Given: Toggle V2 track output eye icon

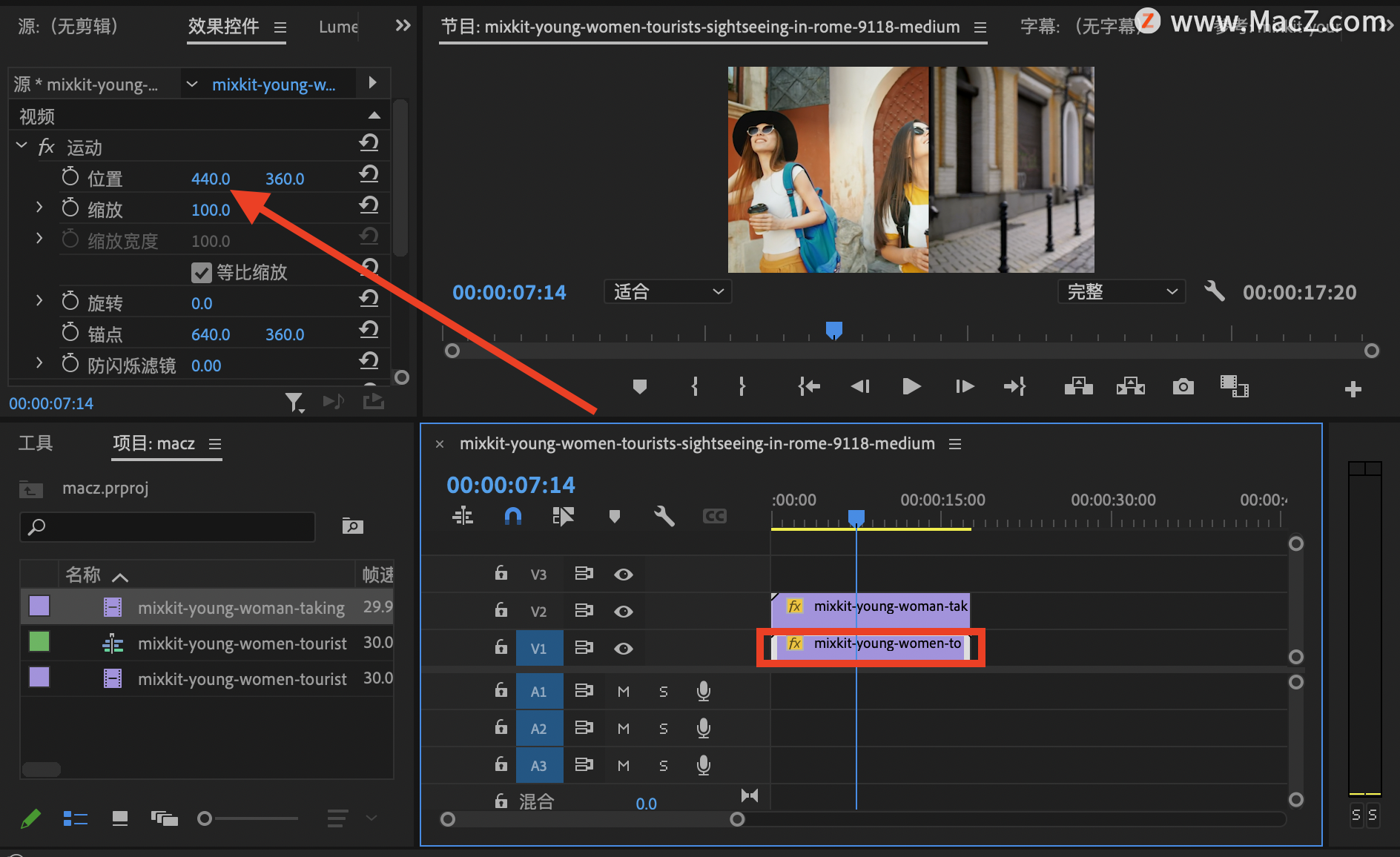Looking at the screenshot, I should click(624, 612).
